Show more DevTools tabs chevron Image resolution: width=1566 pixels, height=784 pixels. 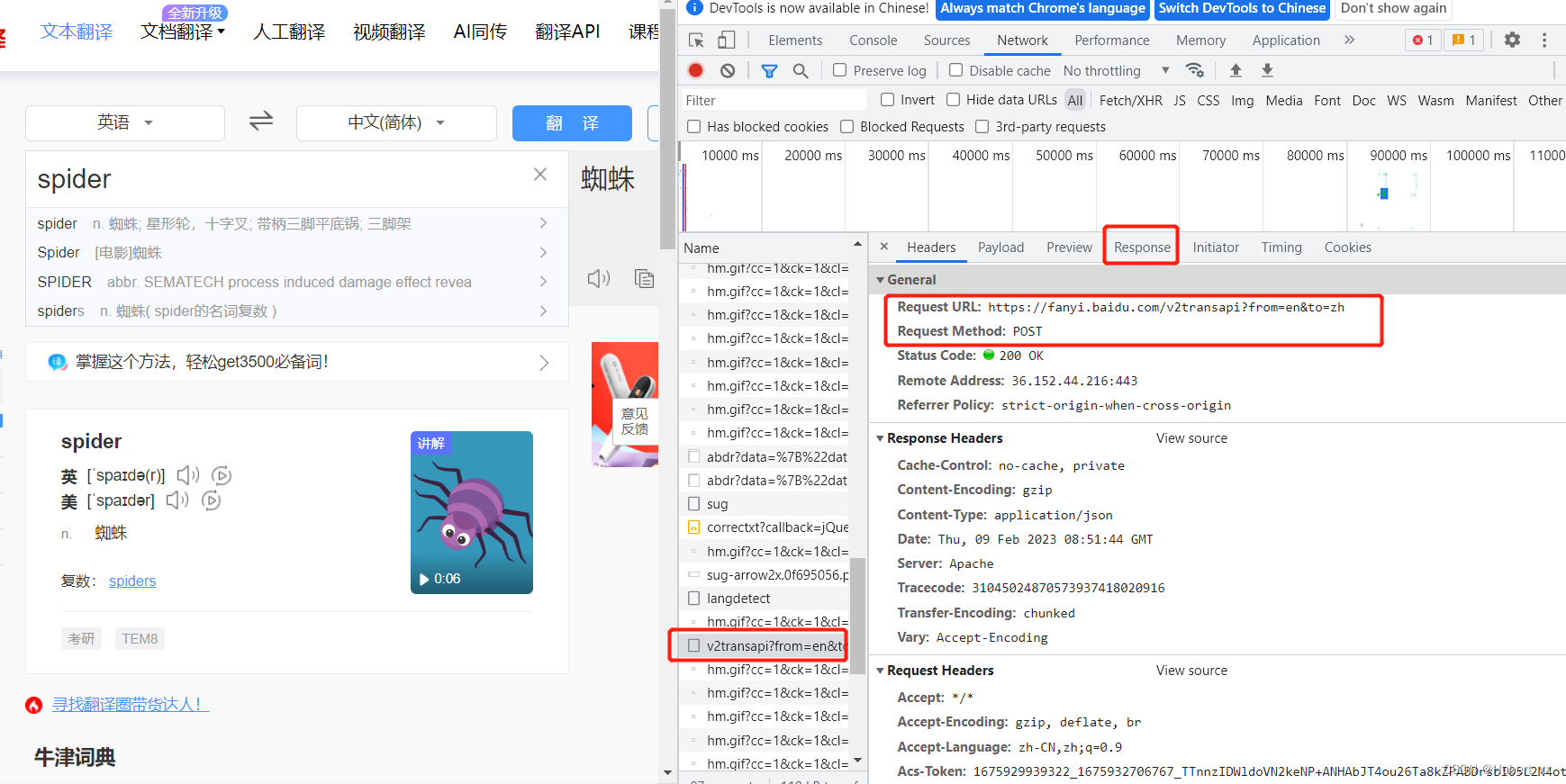(1349, 40)
